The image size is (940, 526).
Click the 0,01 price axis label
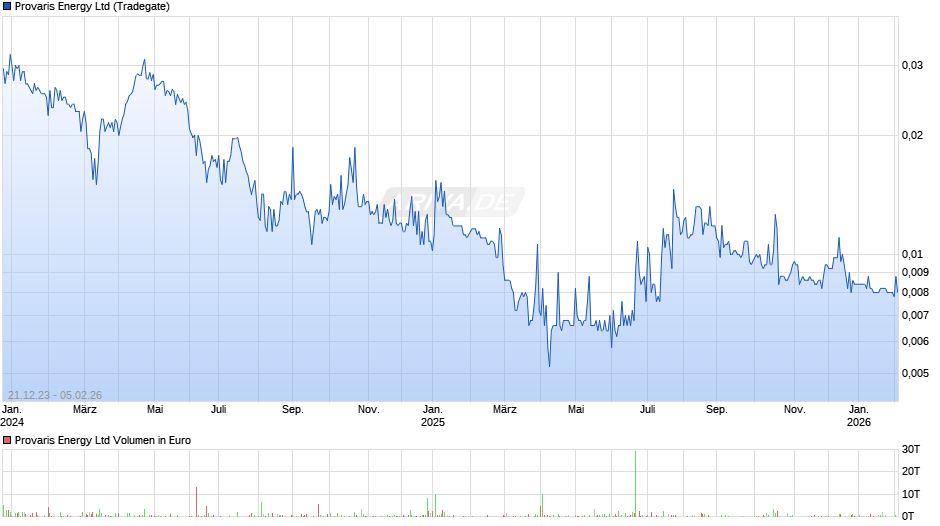tap(912, 254)
